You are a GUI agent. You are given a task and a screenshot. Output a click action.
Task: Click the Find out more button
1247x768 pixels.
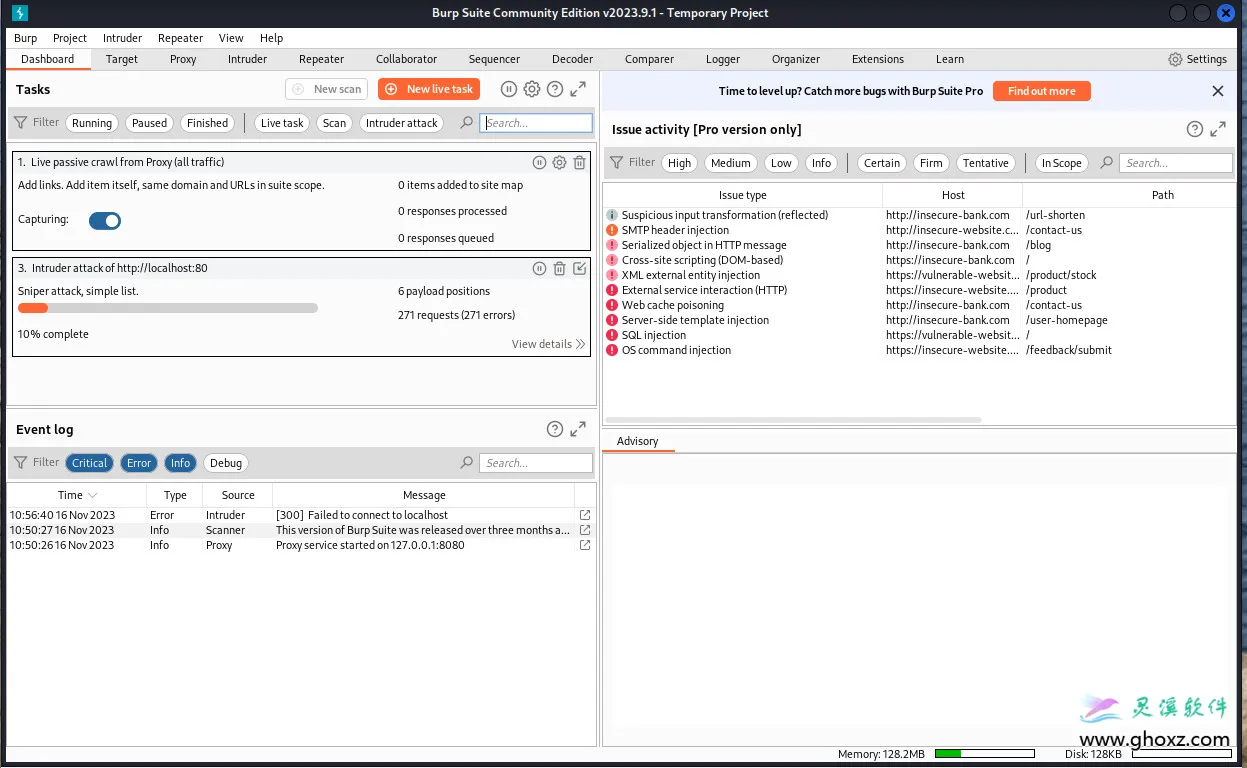point(1041,91)
